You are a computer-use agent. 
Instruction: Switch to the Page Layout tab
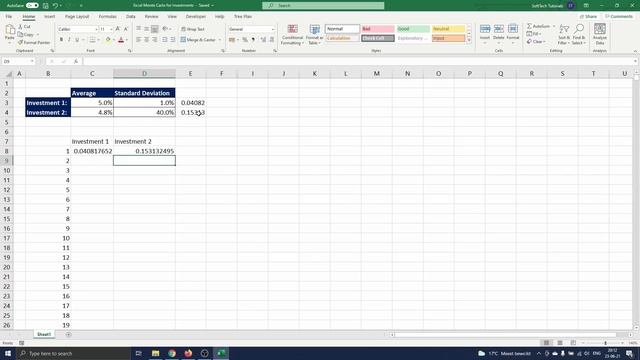(x=77, y=16)
